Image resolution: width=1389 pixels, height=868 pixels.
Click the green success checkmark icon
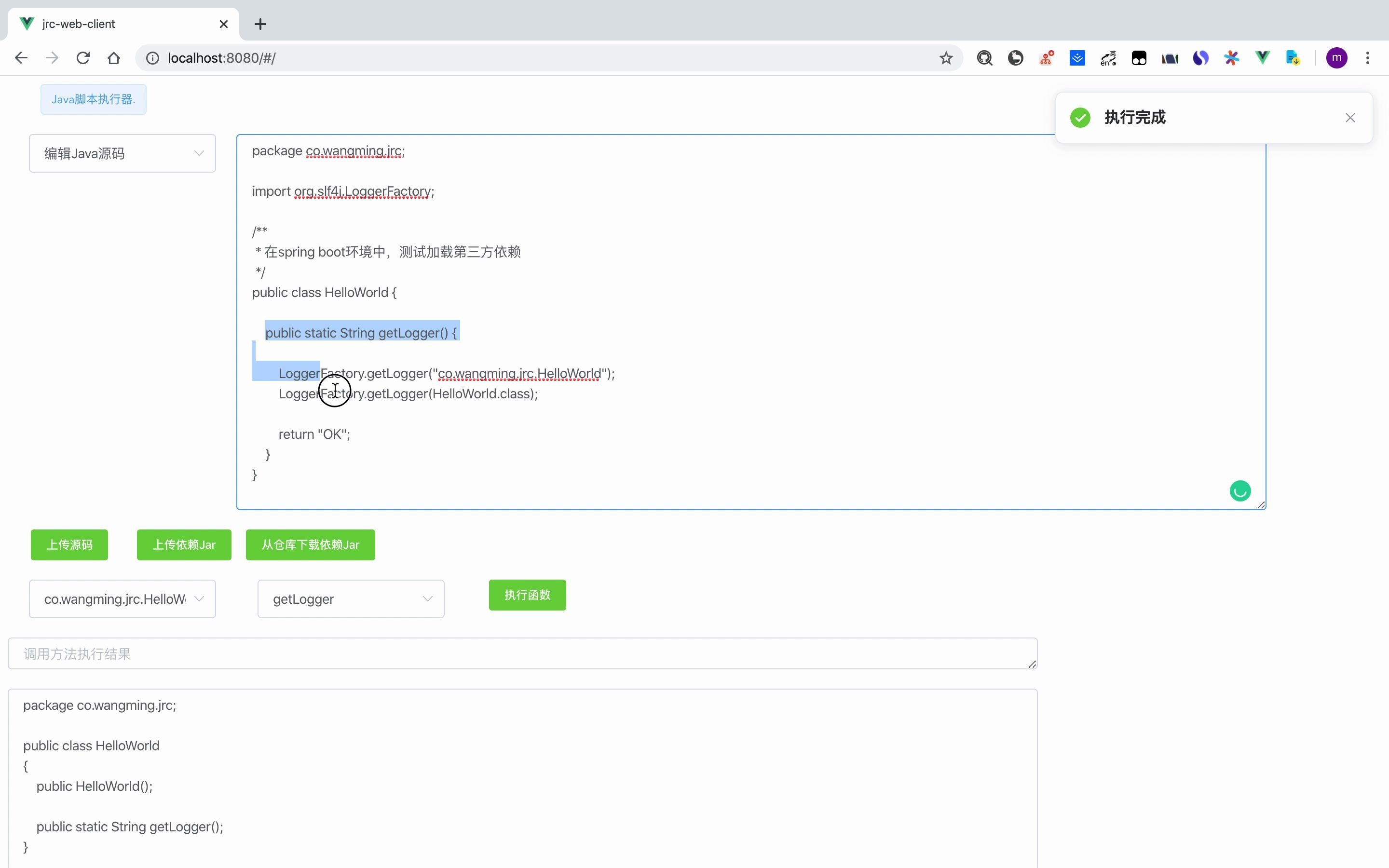tap(1080, 118)
